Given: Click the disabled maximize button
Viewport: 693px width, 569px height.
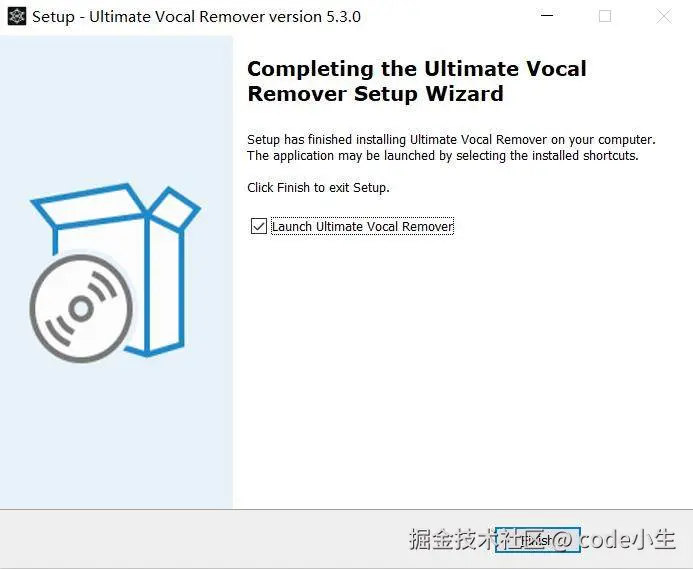Looking at the screenshot, I should click(605, 16).
